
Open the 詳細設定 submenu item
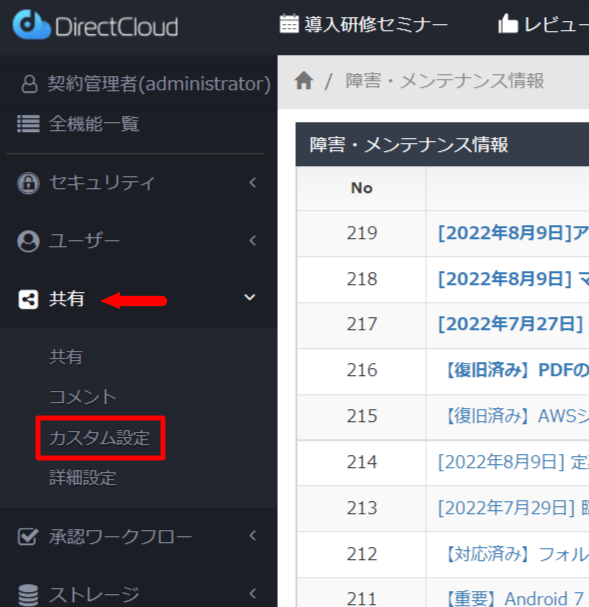[x=83, y=478]
